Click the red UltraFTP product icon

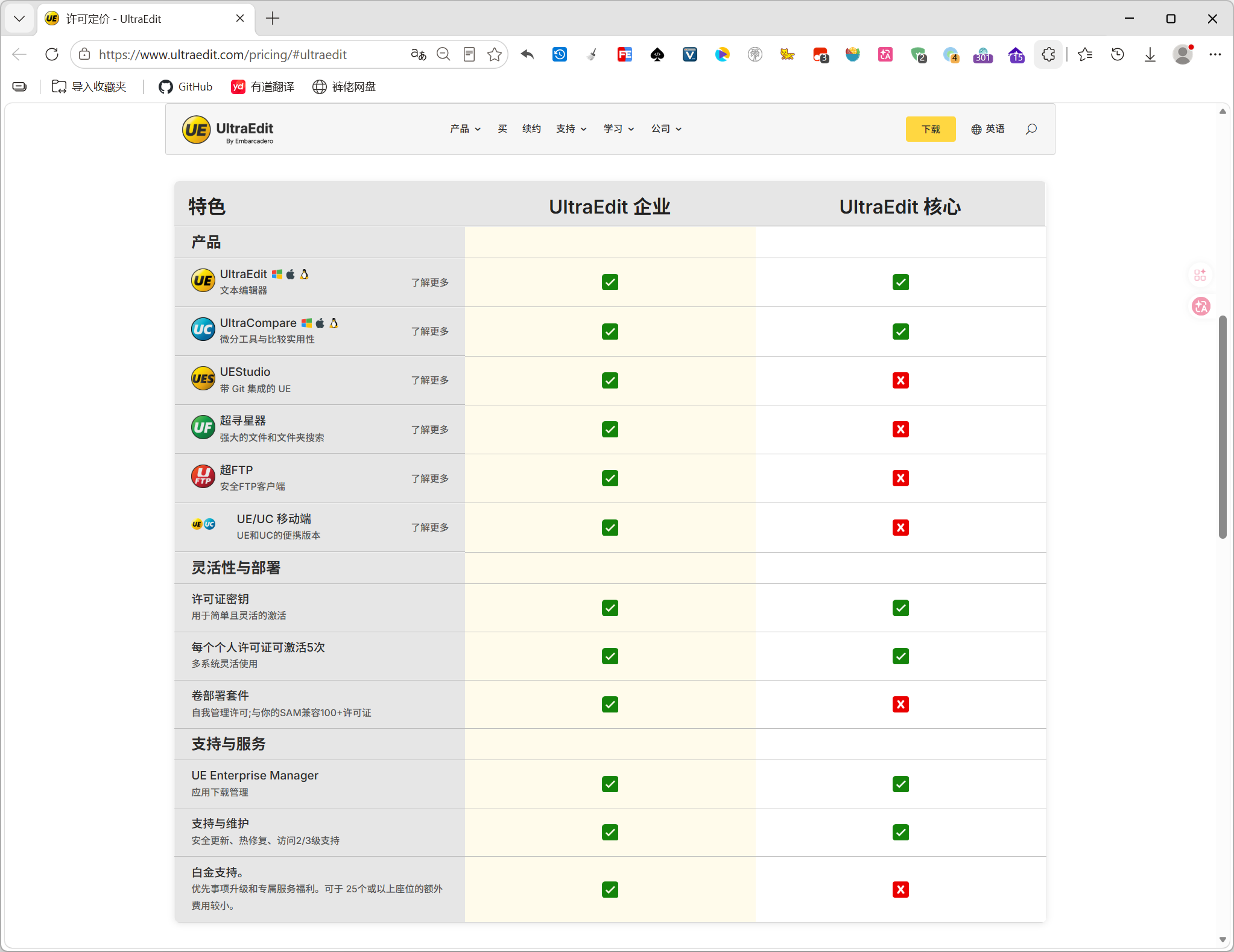tap(203, 477)
